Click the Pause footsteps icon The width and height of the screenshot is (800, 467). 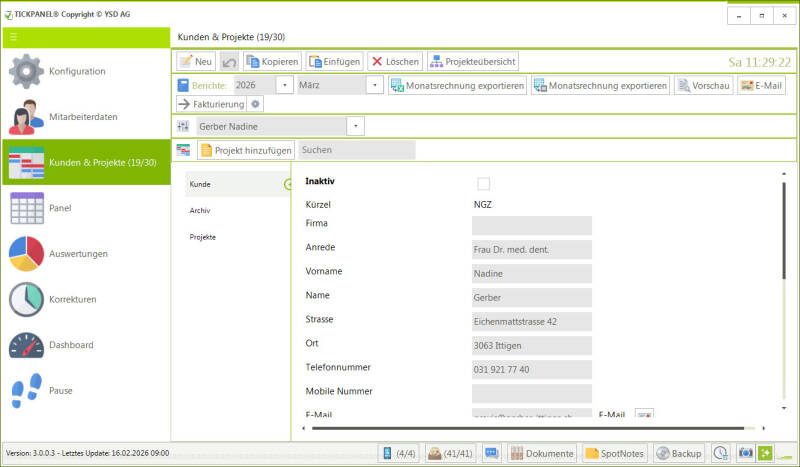pos(26,390)
